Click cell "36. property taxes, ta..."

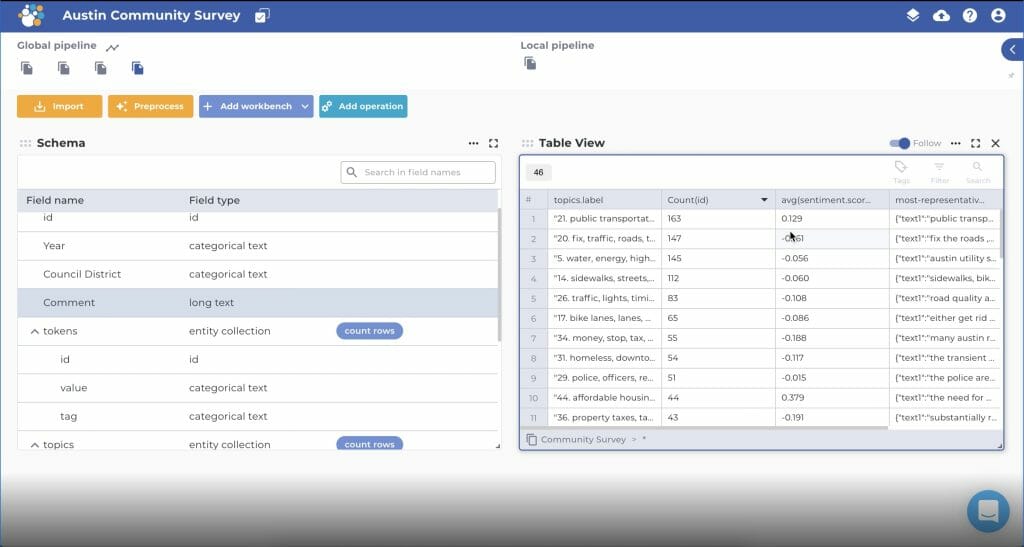[x=604, y=417]
